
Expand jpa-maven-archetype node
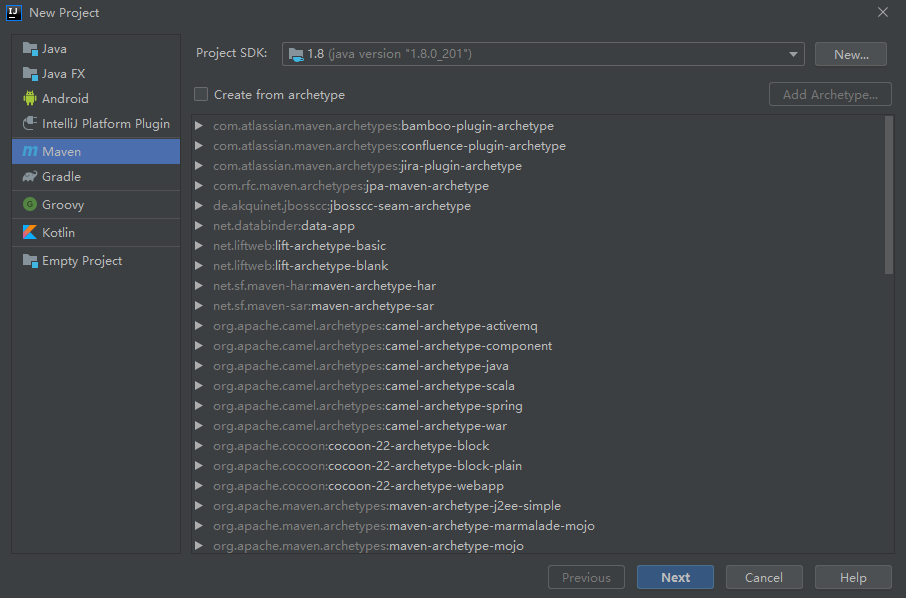coord(199,185)
